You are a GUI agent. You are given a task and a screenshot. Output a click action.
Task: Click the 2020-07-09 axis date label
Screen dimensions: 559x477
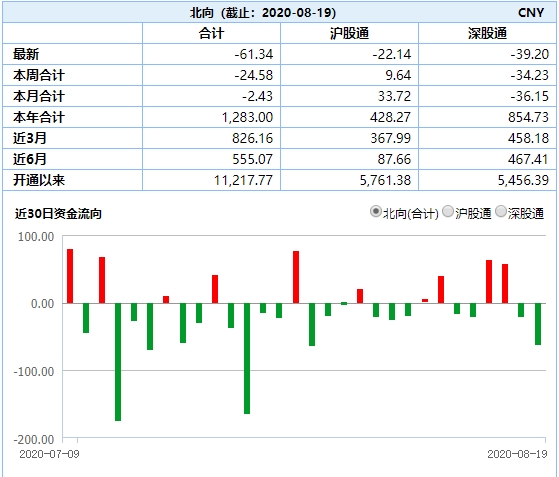tap(49, 454)
